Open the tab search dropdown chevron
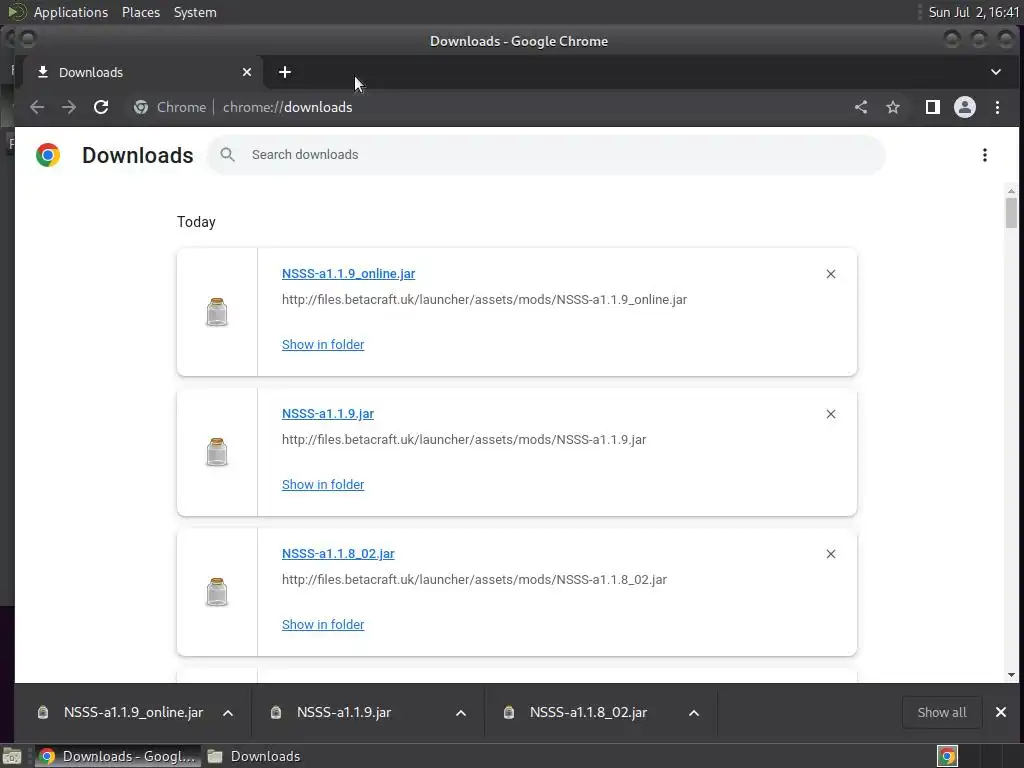This screenshot has width=1024, height=768. pos(996,72)
